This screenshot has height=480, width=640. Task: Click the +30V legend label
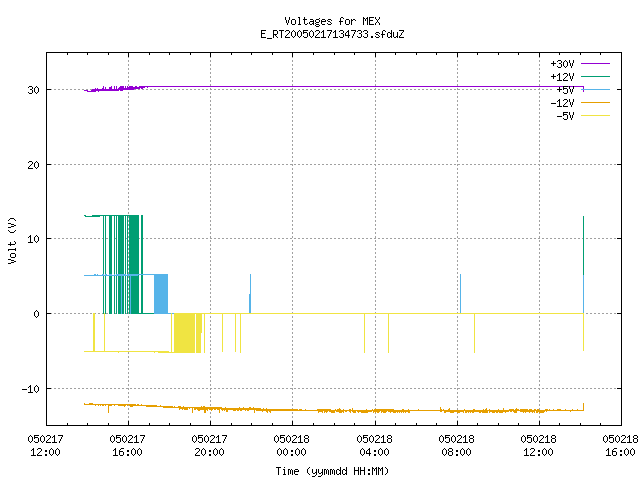(x=562, y=64)
